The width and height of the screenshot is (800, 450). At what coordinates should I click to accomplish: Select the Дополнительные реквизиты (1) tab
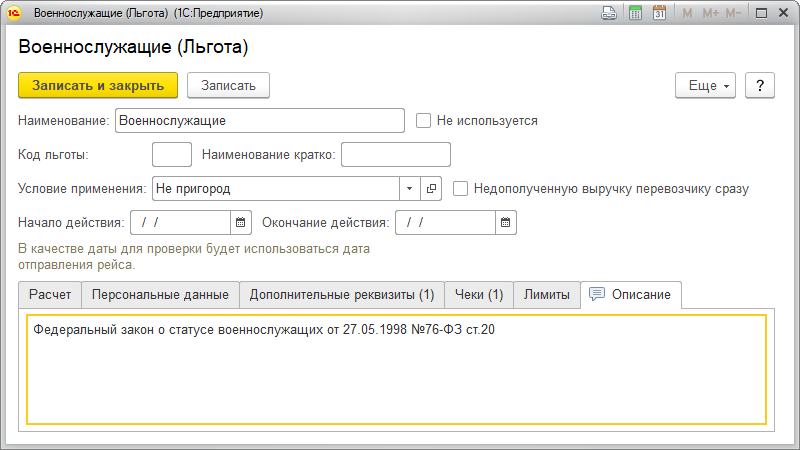pos(341,295)
